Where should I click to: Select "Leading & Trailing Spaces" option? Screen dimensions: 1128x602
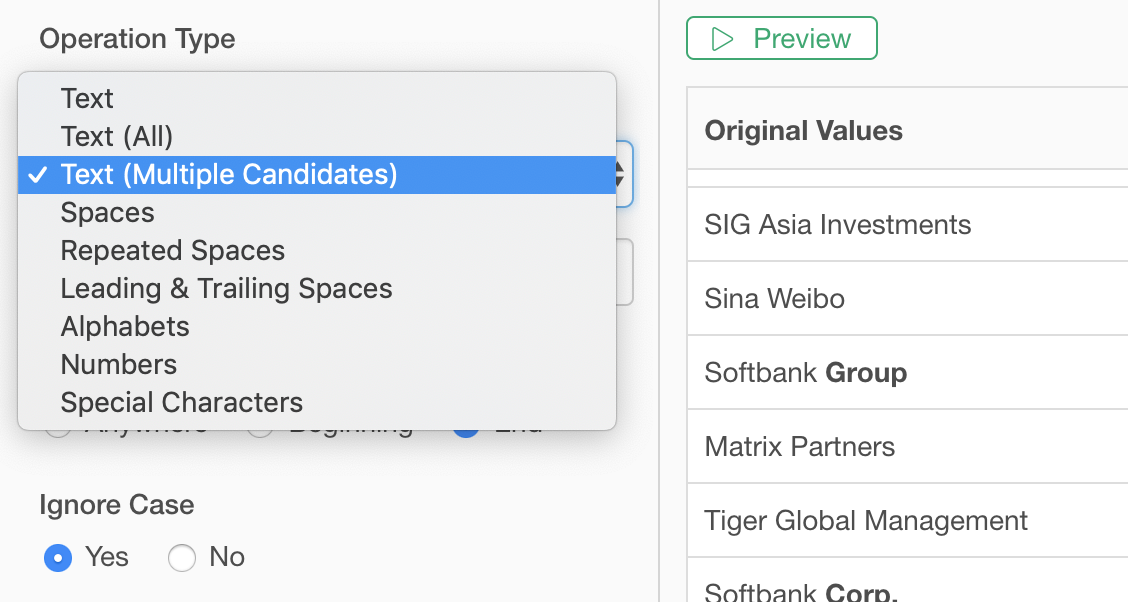226,288
